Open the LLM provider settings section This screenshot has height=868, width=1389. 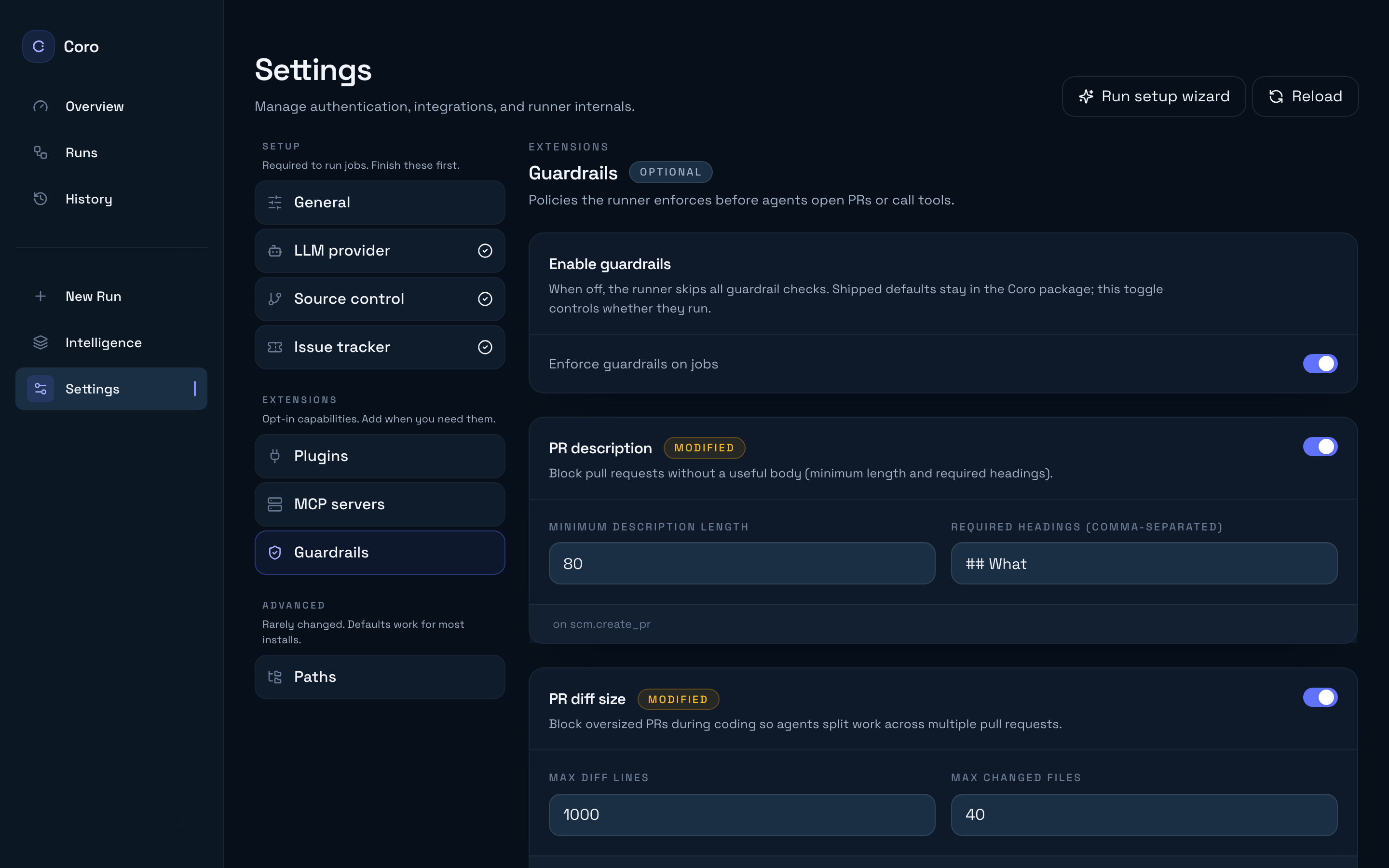(380, 251)
